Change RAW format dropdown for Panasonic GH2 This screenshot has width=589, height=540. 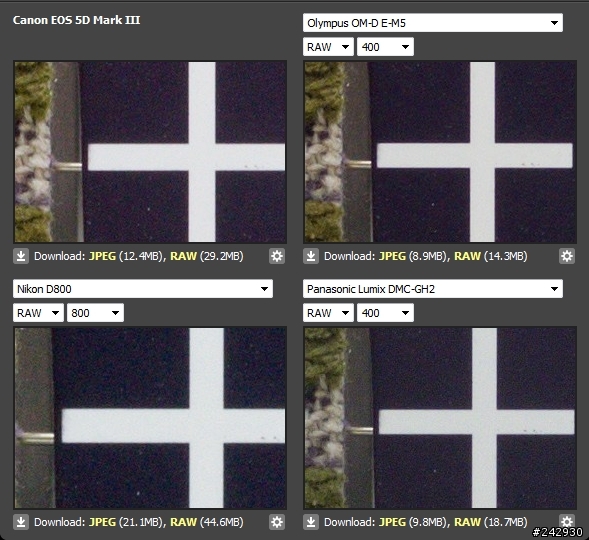[328, 313]
